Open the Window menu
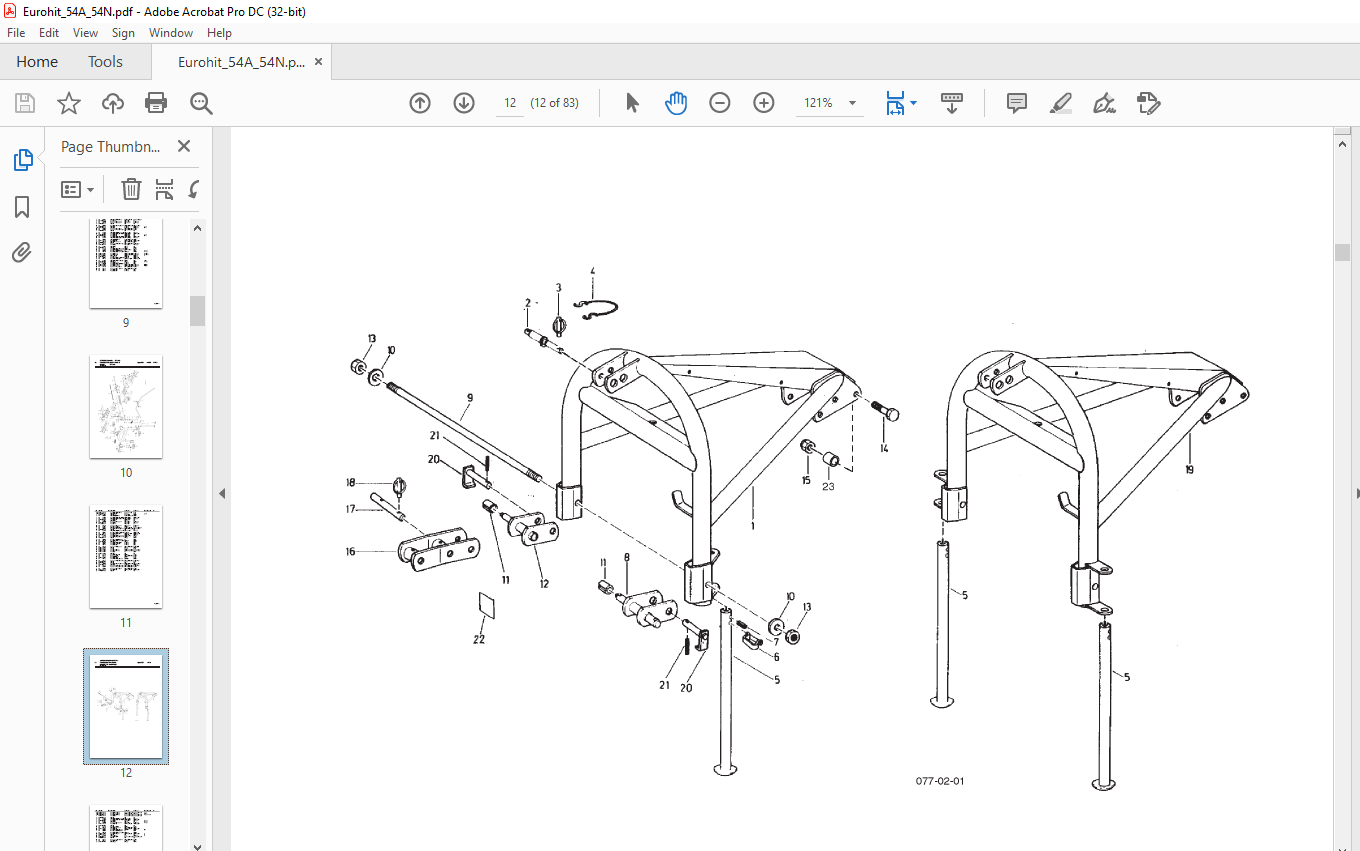Viewport: 1360px width, 851px height. pyautogui.click(x=171, y=33)
